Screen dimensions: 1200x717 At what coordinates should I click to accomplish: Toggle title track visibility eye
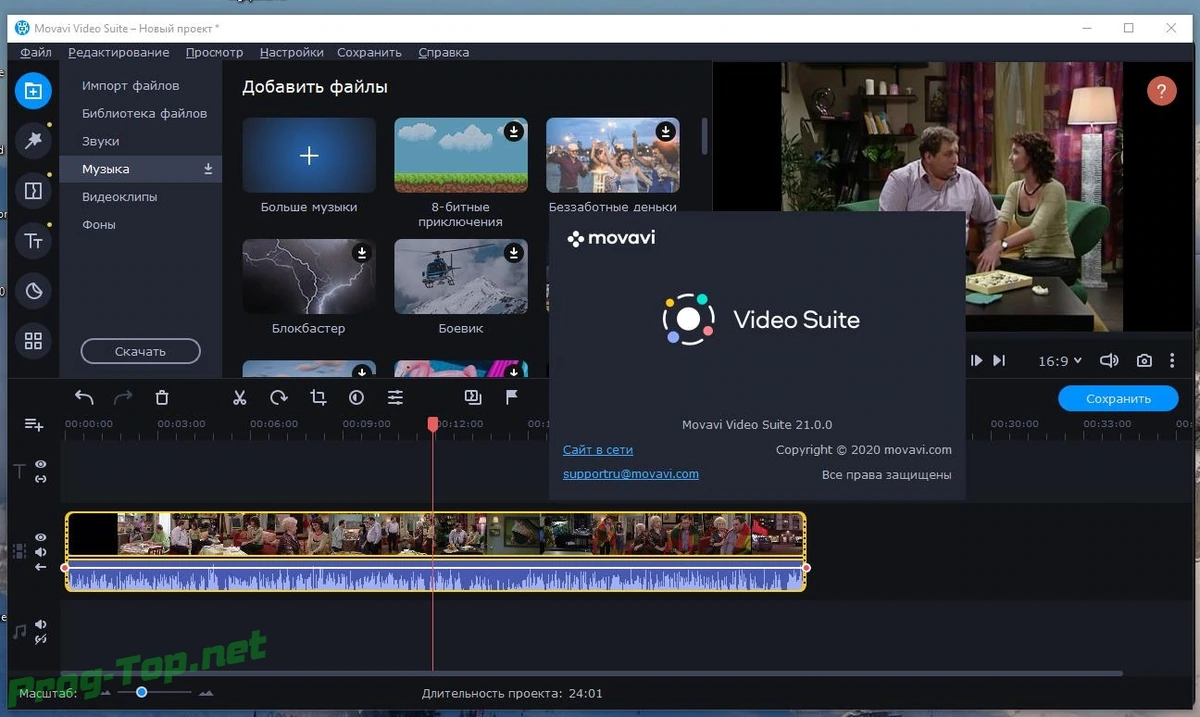tap(41, 464)
